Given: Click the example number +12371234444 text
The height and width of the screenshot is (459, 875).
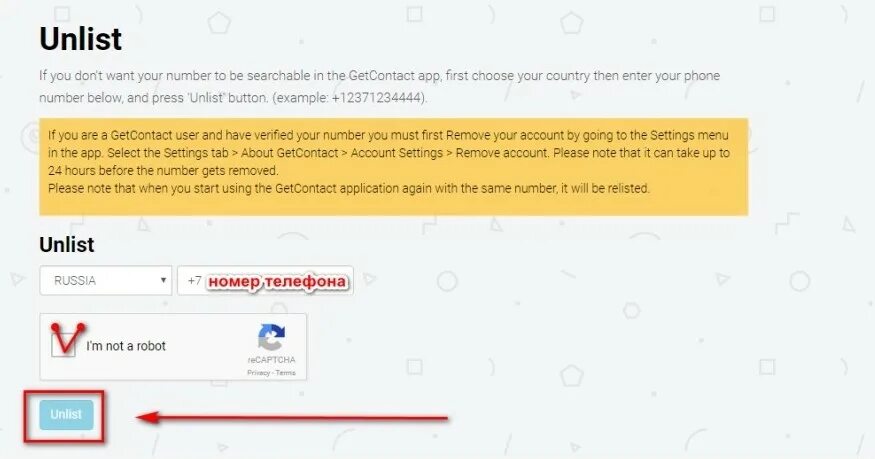Looking at the screenshot, I should pos(377,98).
